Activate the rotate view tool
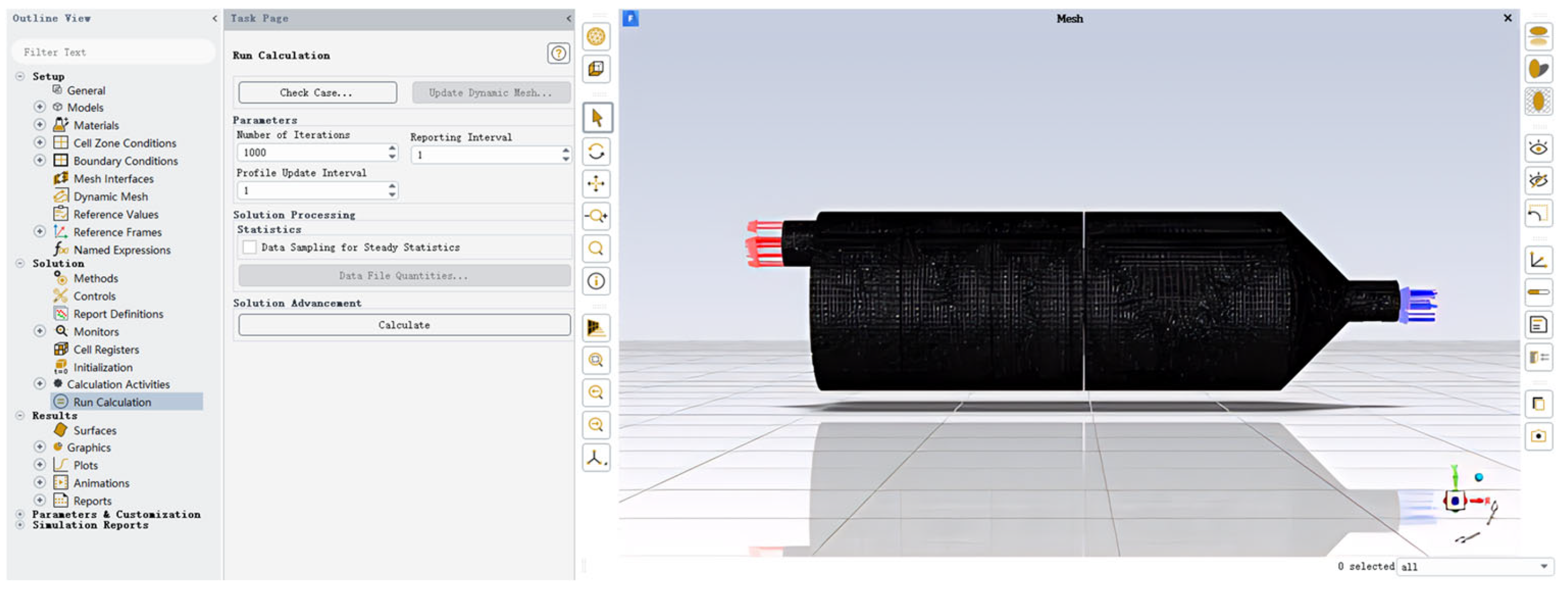The width and height of the screenshot is (1568, 589). (597, 151)
